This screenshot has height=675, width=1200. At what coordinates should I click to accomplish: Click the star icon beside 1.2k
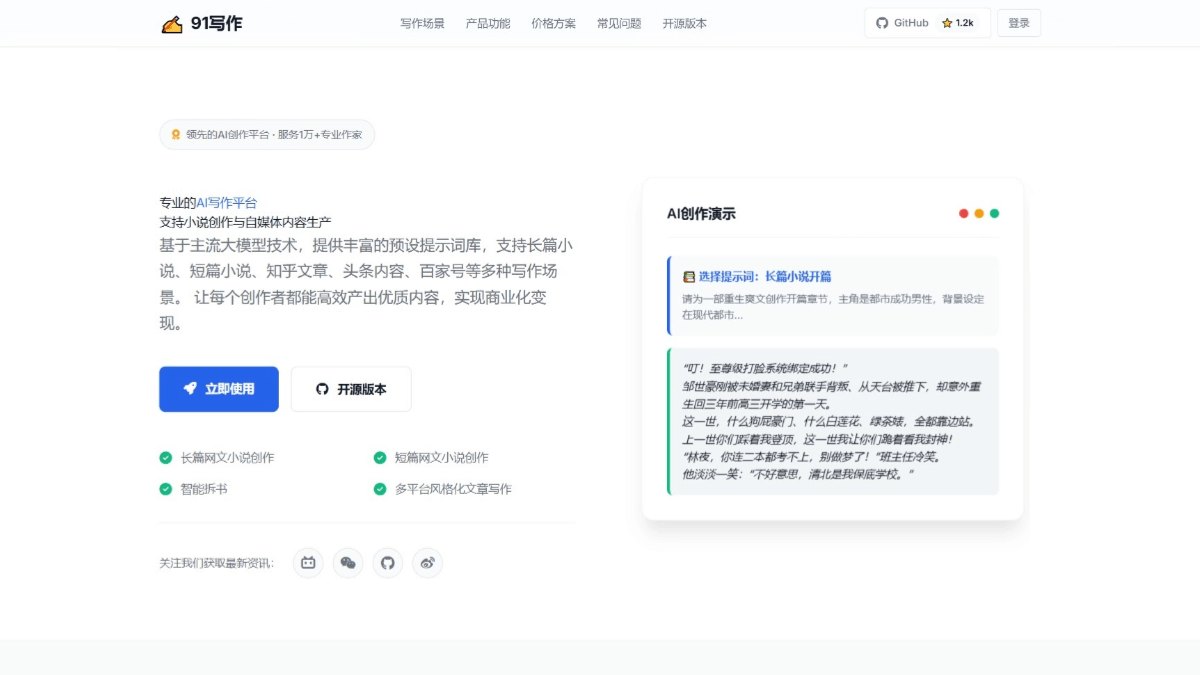point(947,23)
